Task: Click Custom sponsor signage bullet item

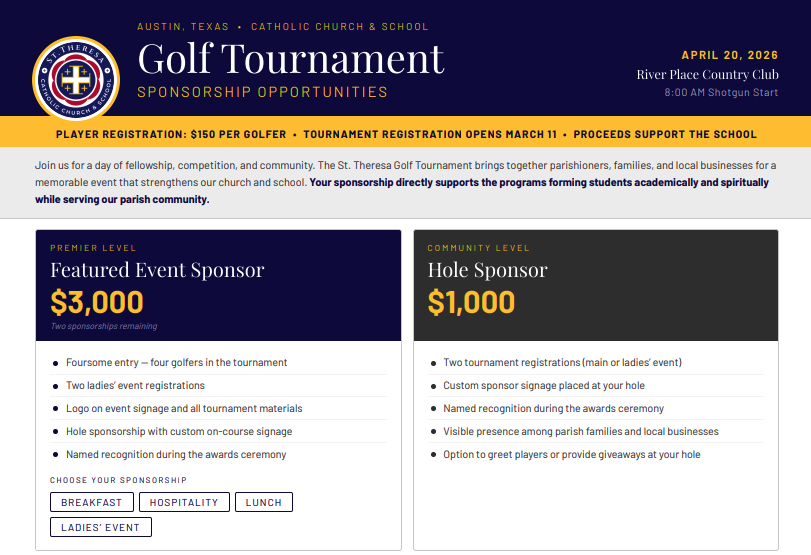Action: point(543,385)
